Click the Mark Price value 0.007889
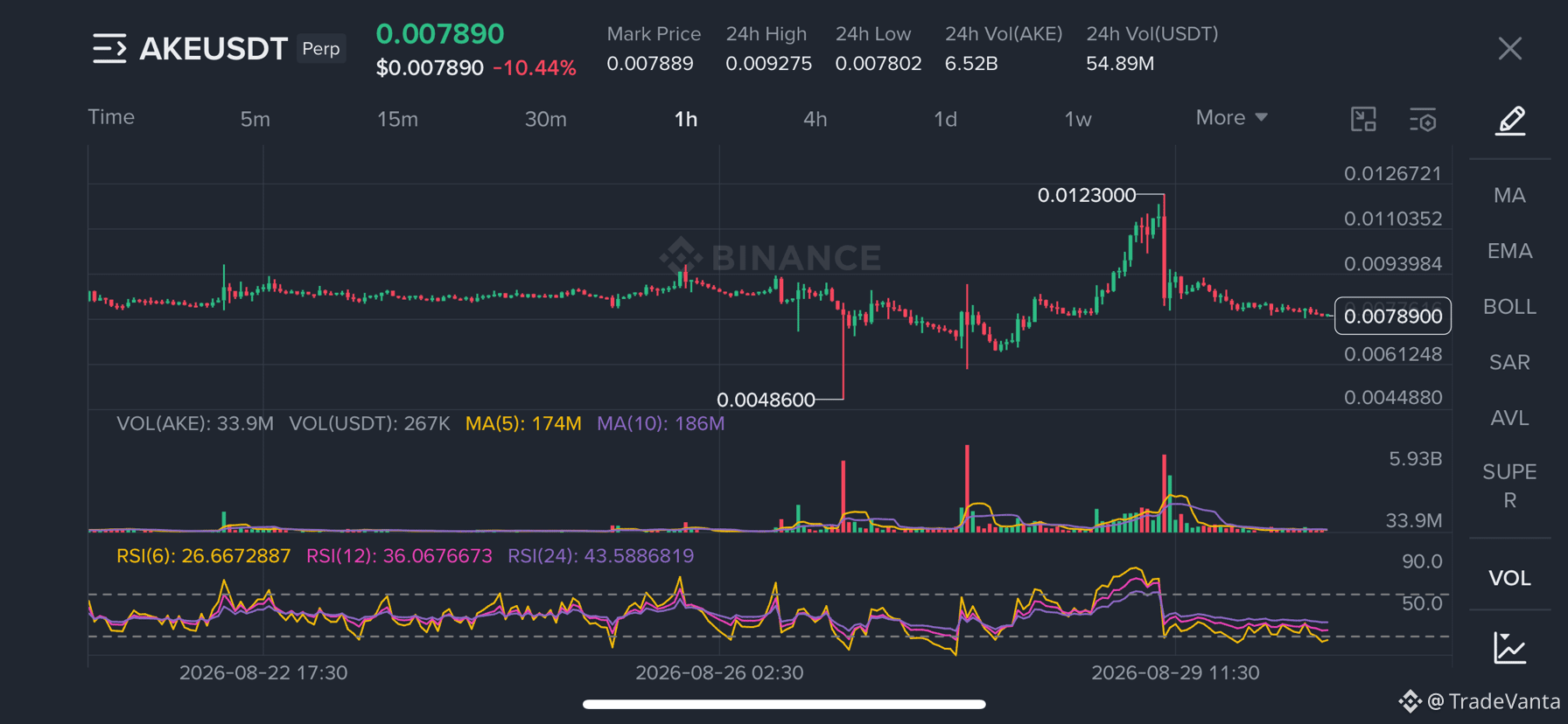This screenshot has height=724, width=1568. 650,64
